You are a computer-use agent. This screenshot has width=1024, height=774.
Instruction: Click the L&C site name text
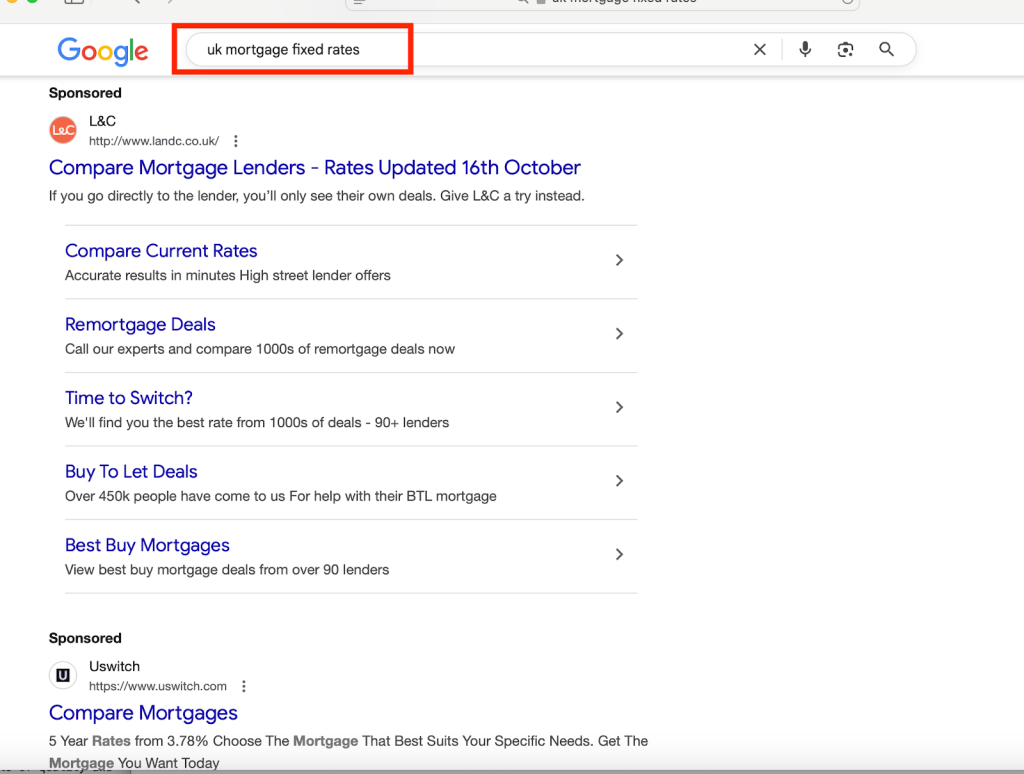(x=102, y=121)
